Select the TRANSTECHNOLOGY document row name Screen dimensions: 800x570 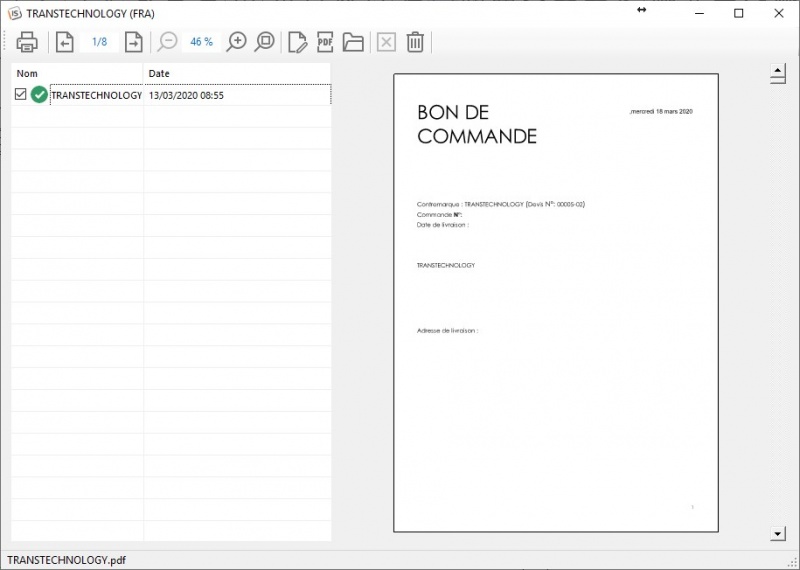point(96,95)
